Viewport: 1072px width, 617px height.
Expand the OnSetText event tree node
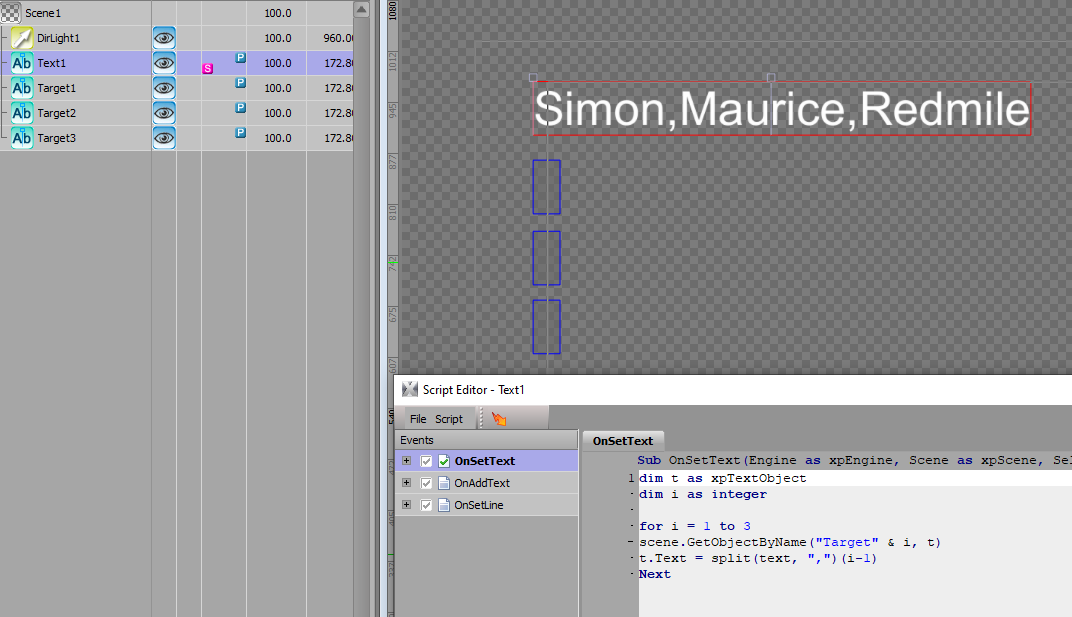coord(406,461)
